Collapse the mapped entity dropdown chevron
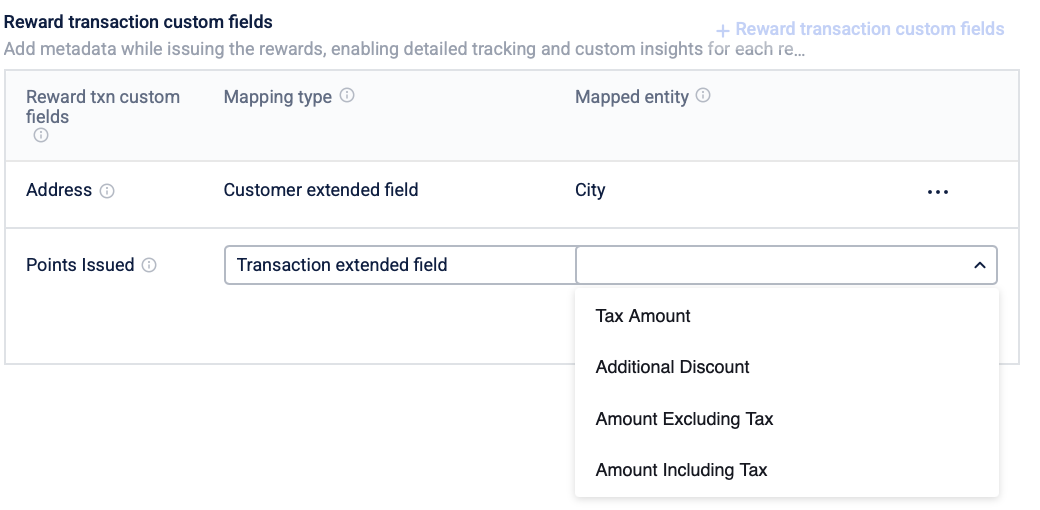 pyautogui.click(x=979, y=265)
